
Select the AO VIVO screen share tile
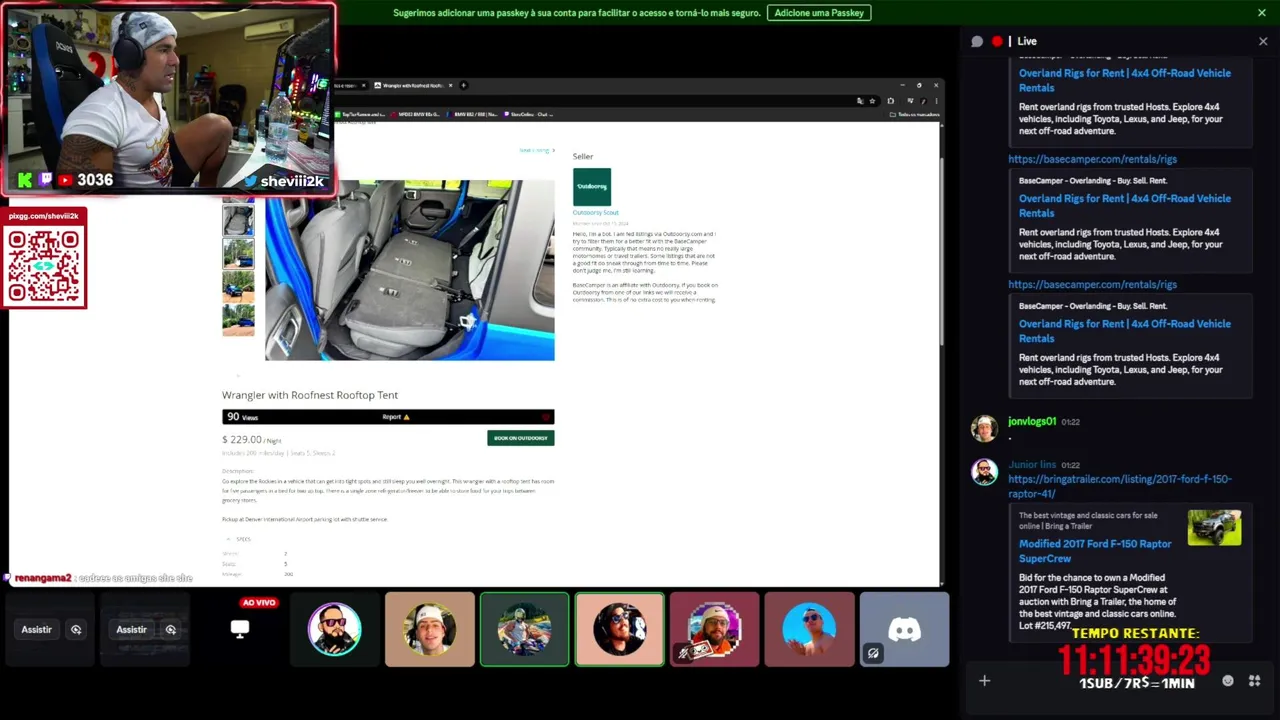[240, 629]
